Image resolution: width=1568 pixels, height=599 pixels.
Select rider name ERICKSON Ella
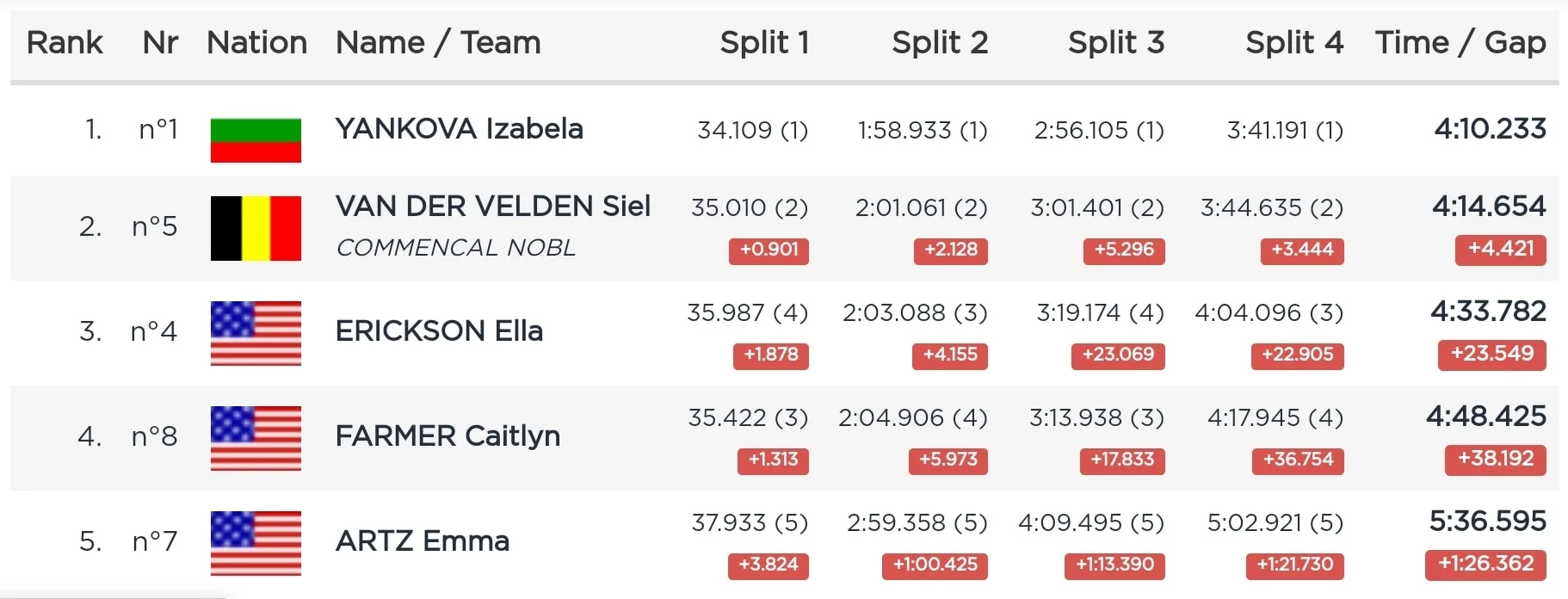[439, 331]
